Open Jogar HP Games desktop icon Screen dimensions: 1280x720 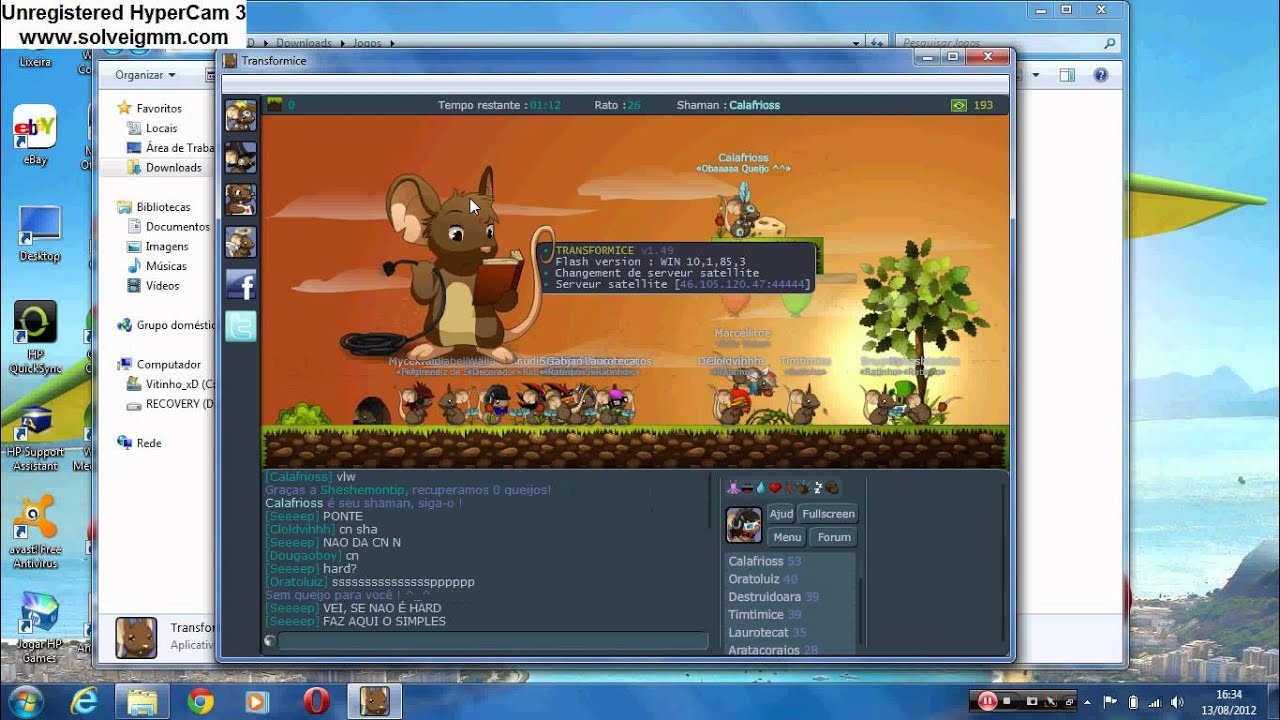pos(39,629)
